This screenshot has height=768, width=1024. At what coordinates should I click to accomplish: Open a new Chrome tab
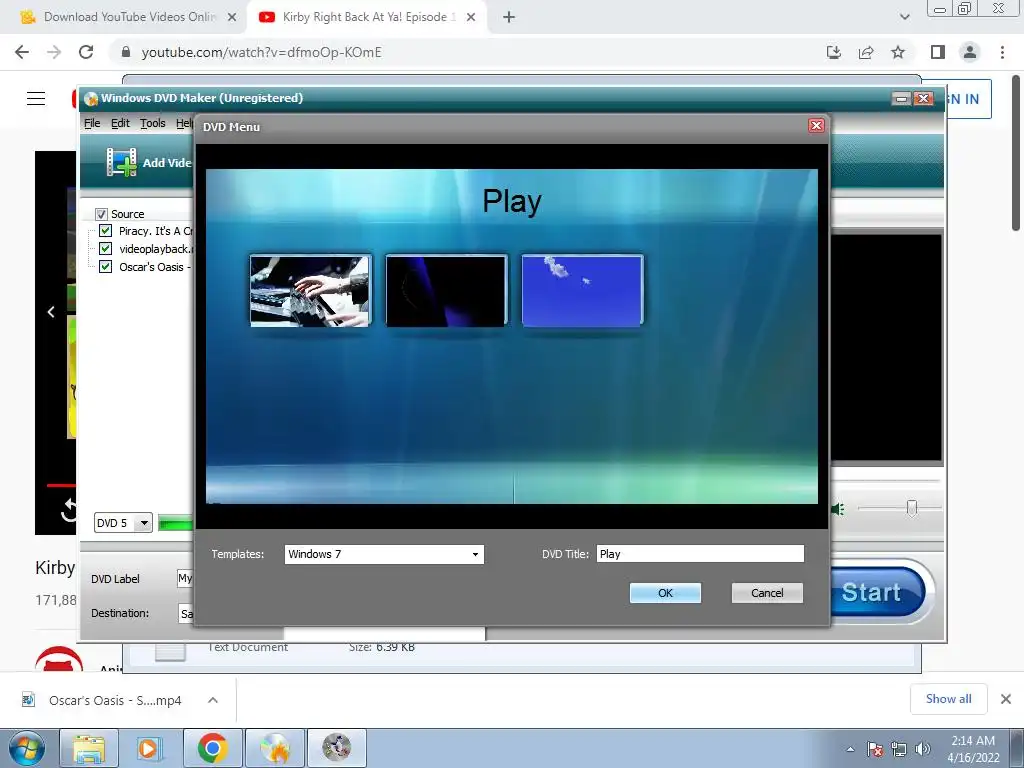coord(509,18)
